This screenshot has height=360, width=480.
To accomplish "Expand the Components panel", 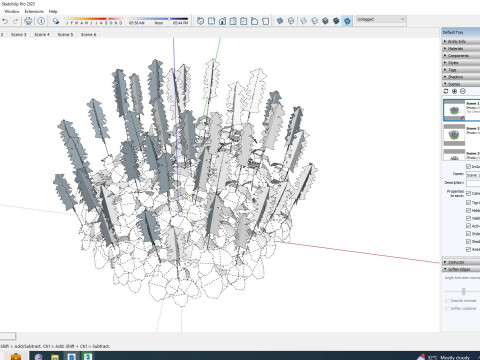I will click(x=461, y=55).
